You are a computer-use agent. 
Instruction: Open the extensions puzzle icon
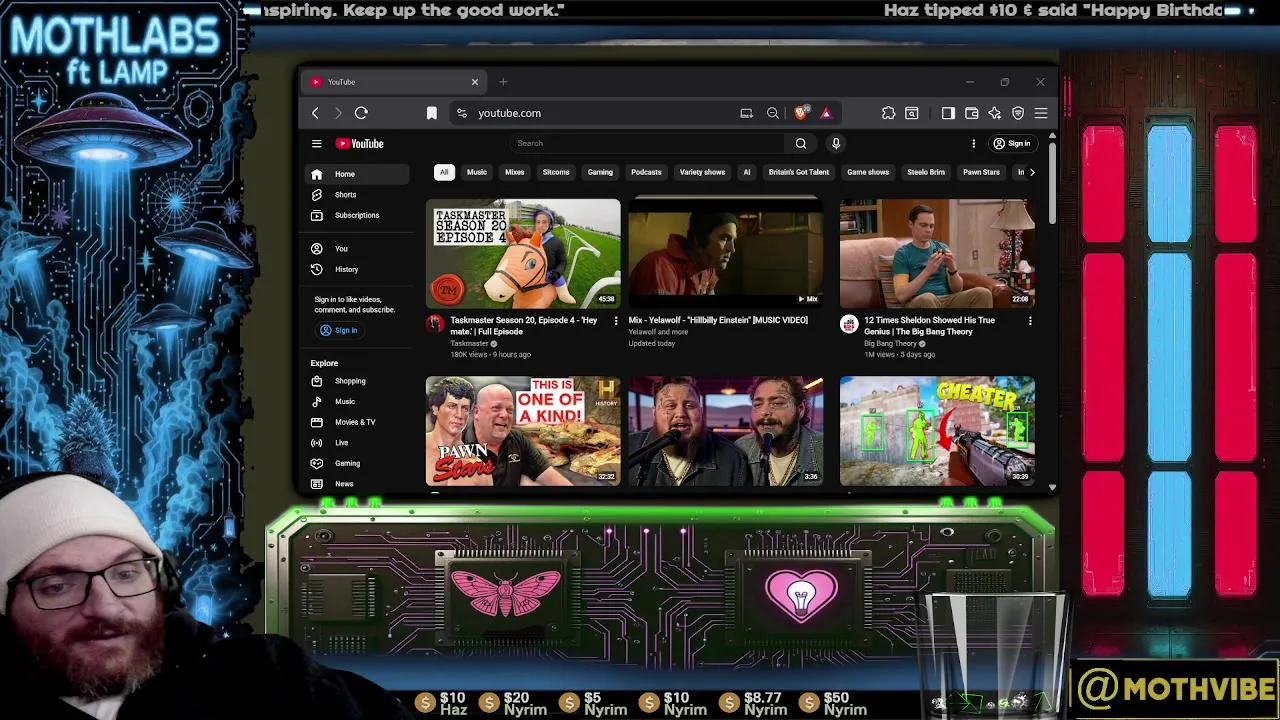(x=888, y=113)
